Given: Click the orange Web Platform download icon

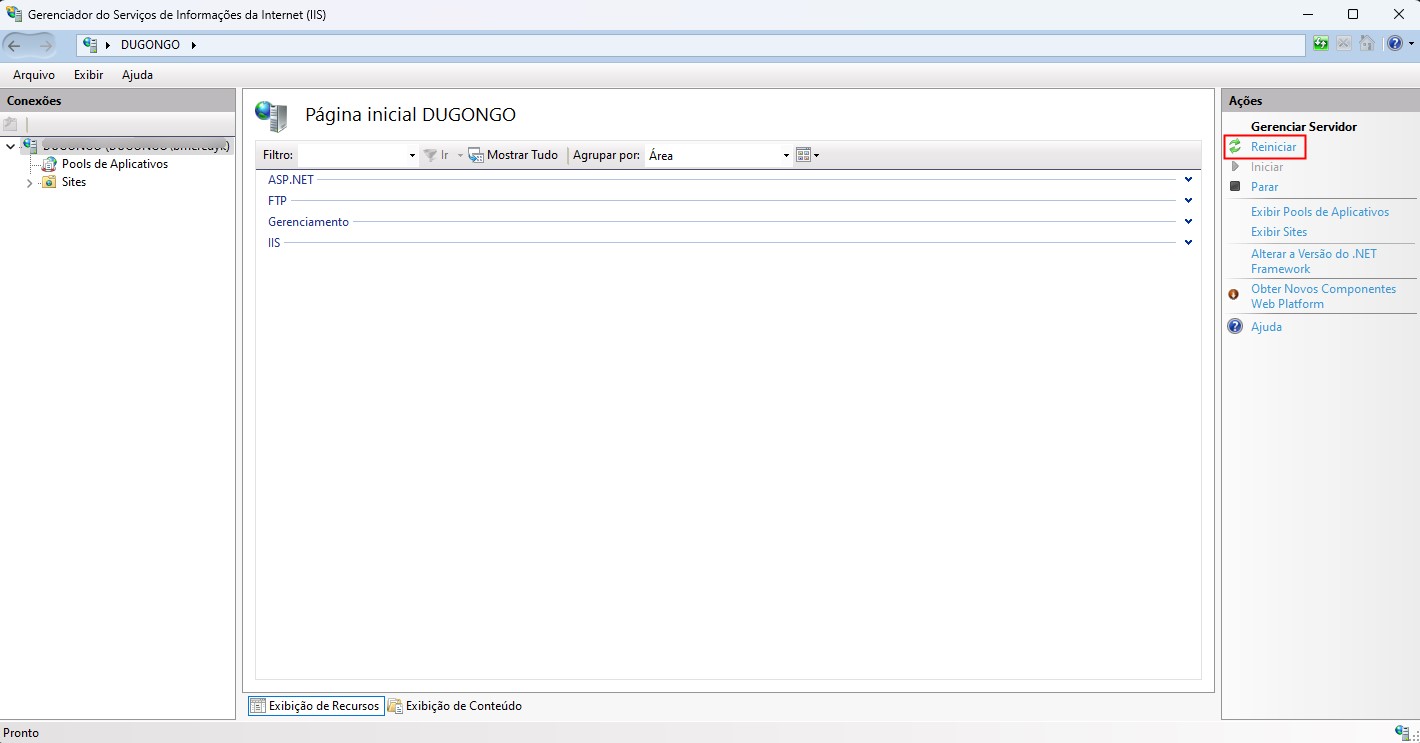Looking at the screenshot, I should (1234, 294).
